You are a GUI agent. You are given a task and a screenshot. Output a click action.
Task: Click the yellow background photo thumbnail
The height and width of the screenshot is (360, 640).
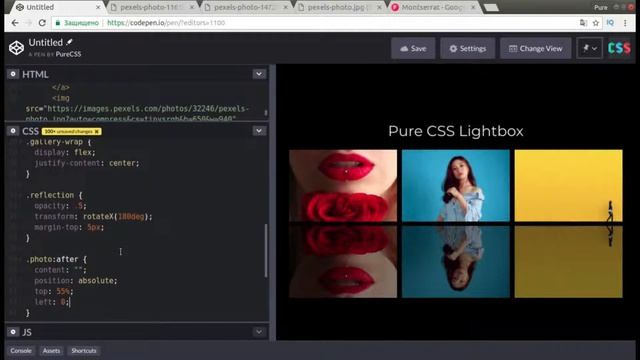(569, 186)
